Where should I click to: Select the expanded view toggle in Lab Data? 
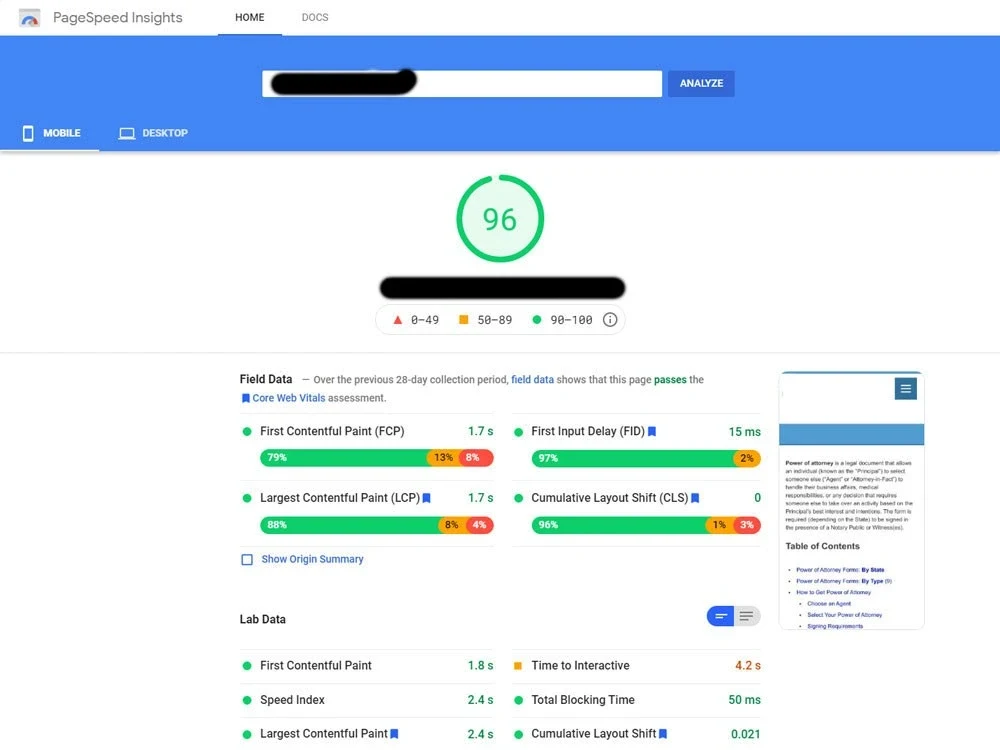coord(747,616)
